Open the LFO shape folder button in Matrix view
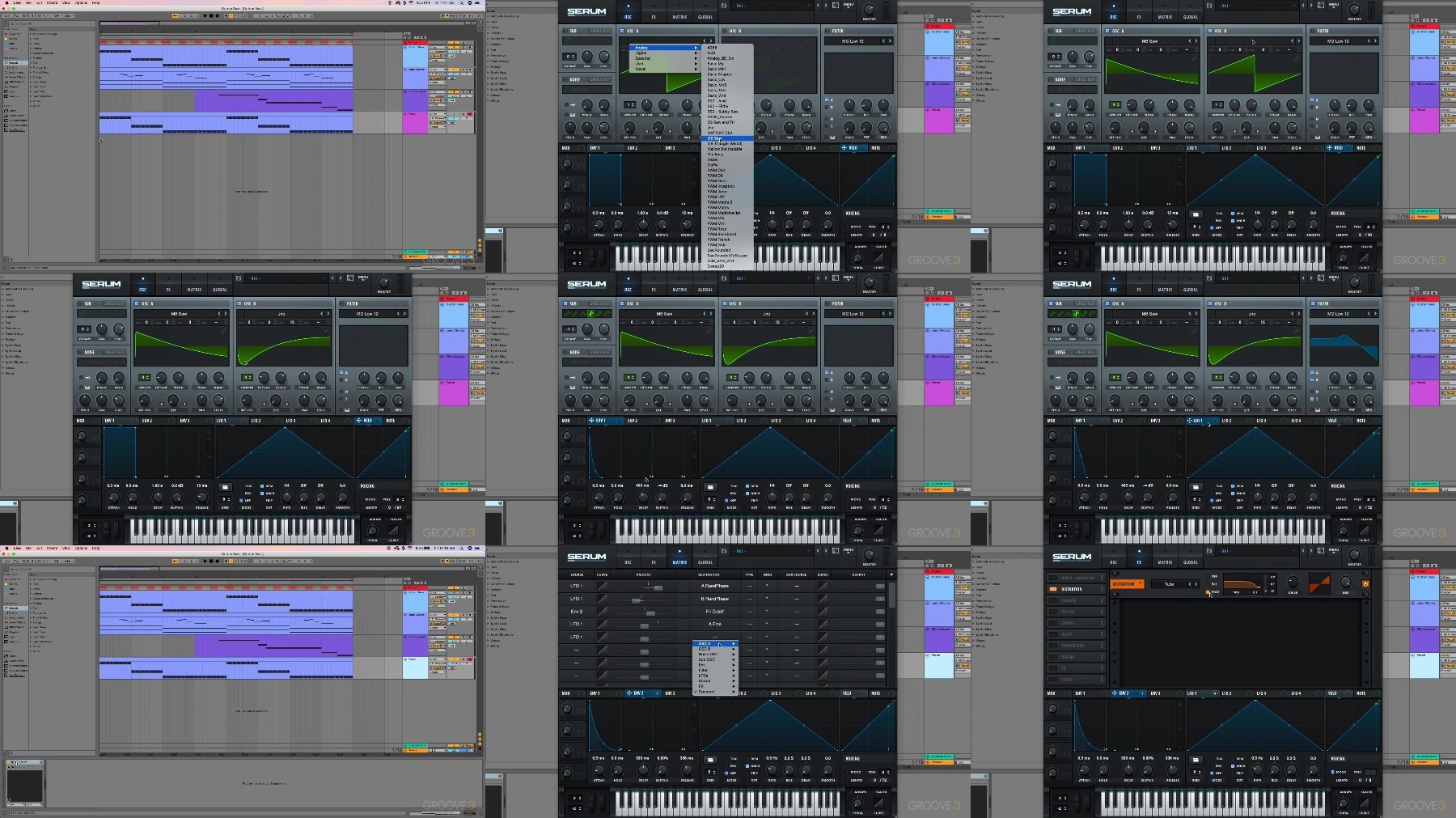The image size is (1456, 818). click(710, 760)
